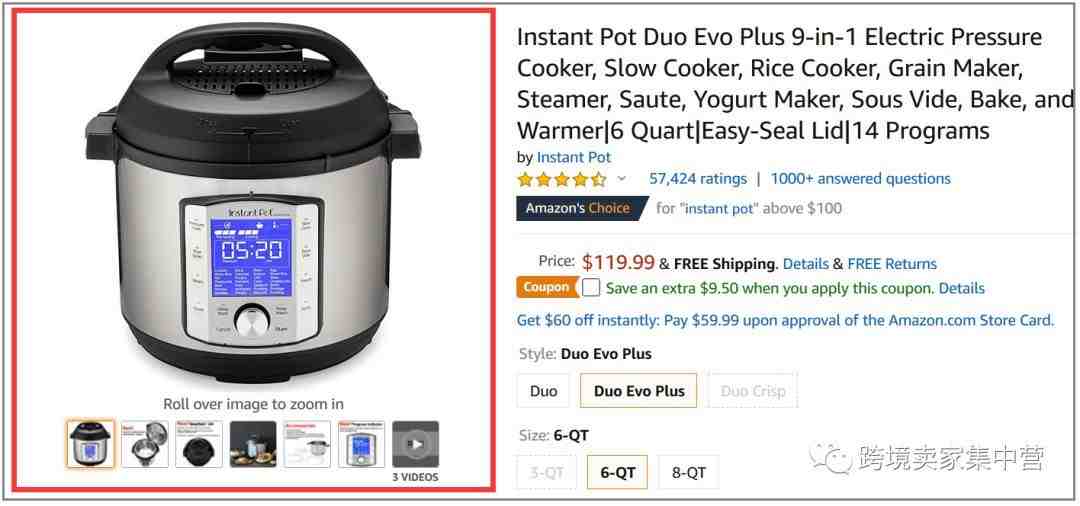This screenshot has width=1080, height=506.
Task: Select the first front-view product thumbnail
Action: pos(91,444)
